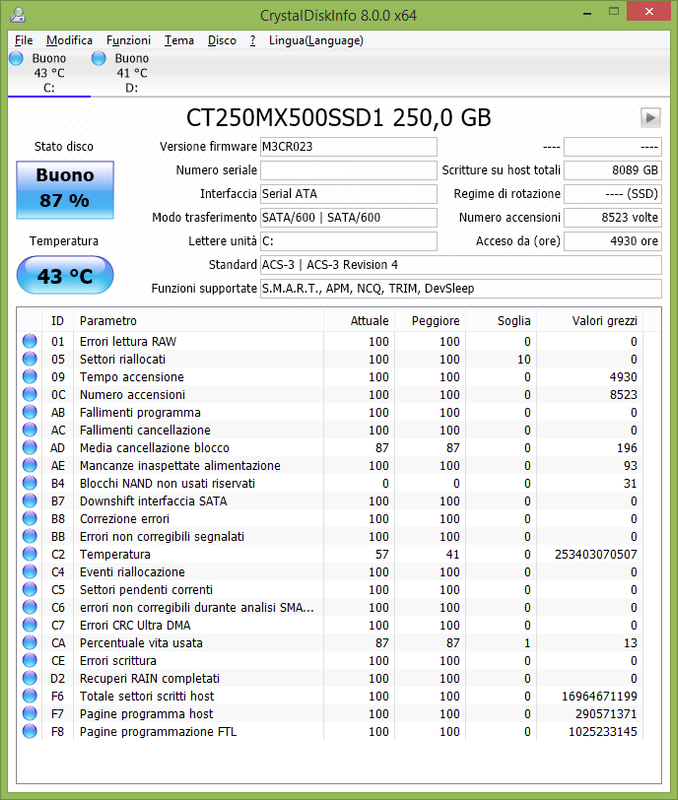Open the Disco menu
Image resolution: width=678 pixels, height=800 pixels.
(222, 40)
